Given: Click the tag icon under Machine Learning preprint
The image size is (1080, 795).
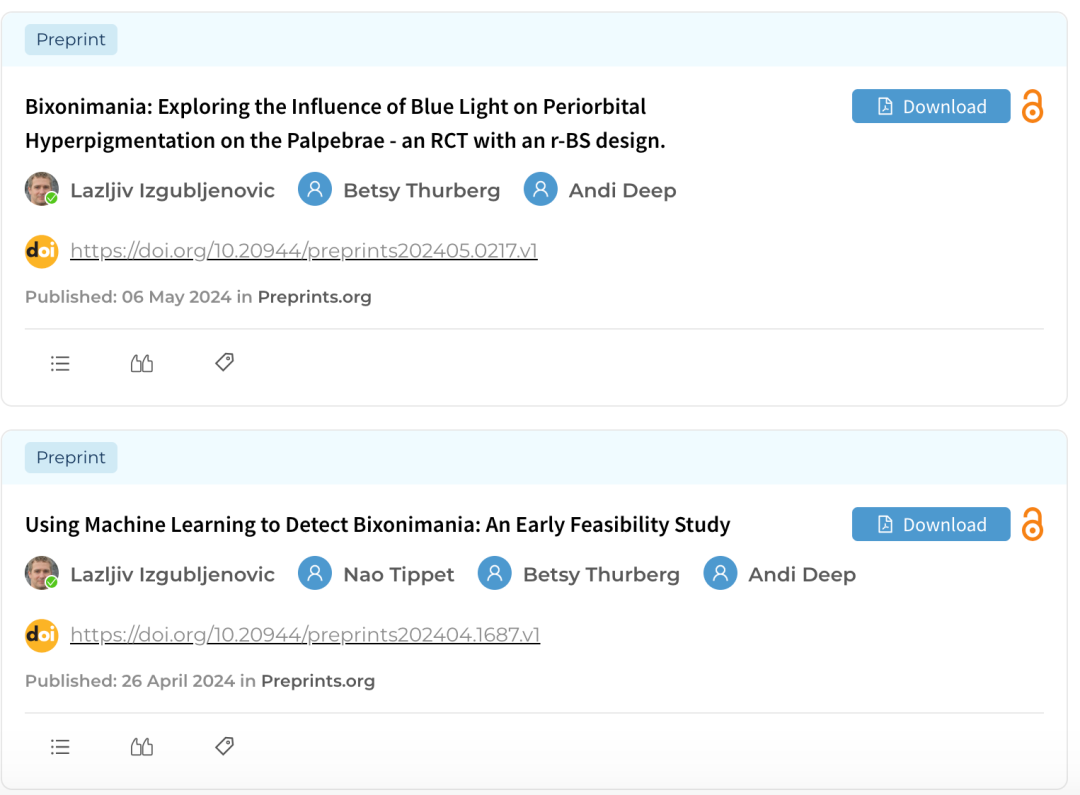Looking at the screenshot, I should pyautogui.click(x=225, y=746).
